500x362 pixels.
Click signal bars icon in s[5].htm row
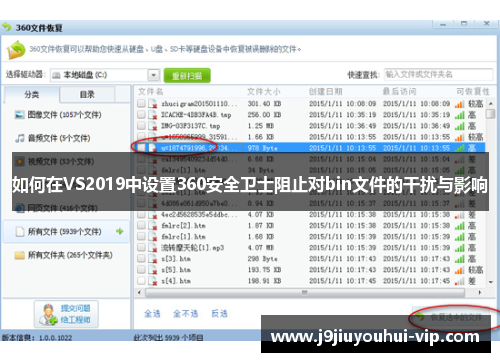[459, 270]
